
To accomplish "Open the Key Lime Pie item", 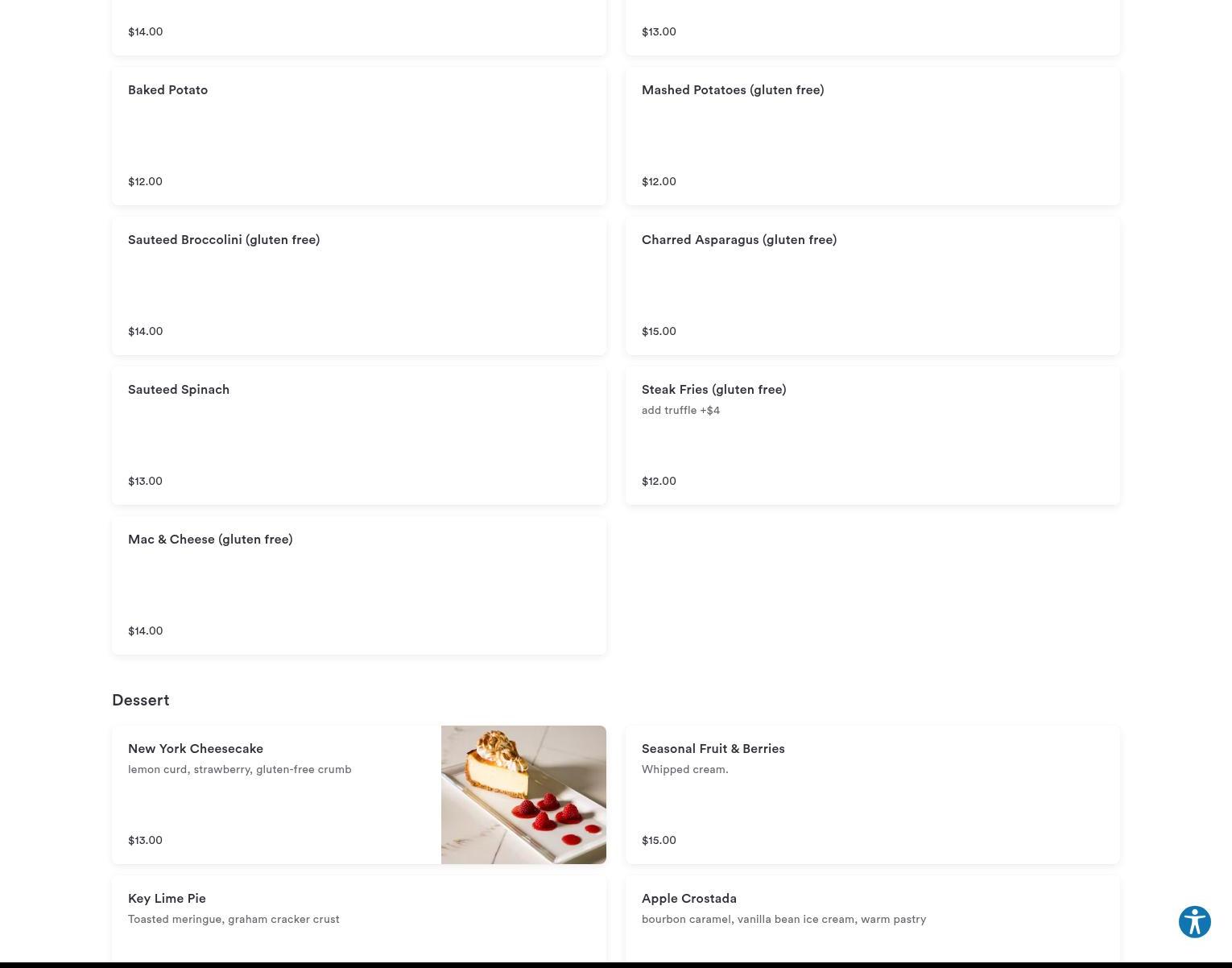I will click(x=359, y=919).
